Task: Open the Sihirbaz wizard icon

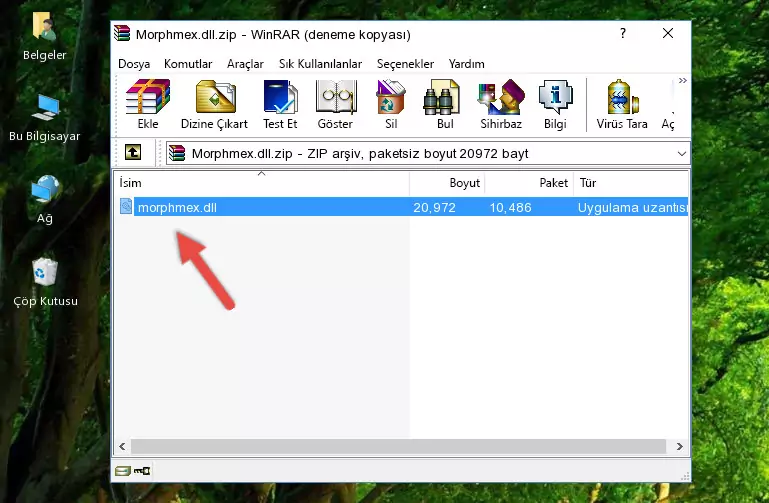Action: 501,104
